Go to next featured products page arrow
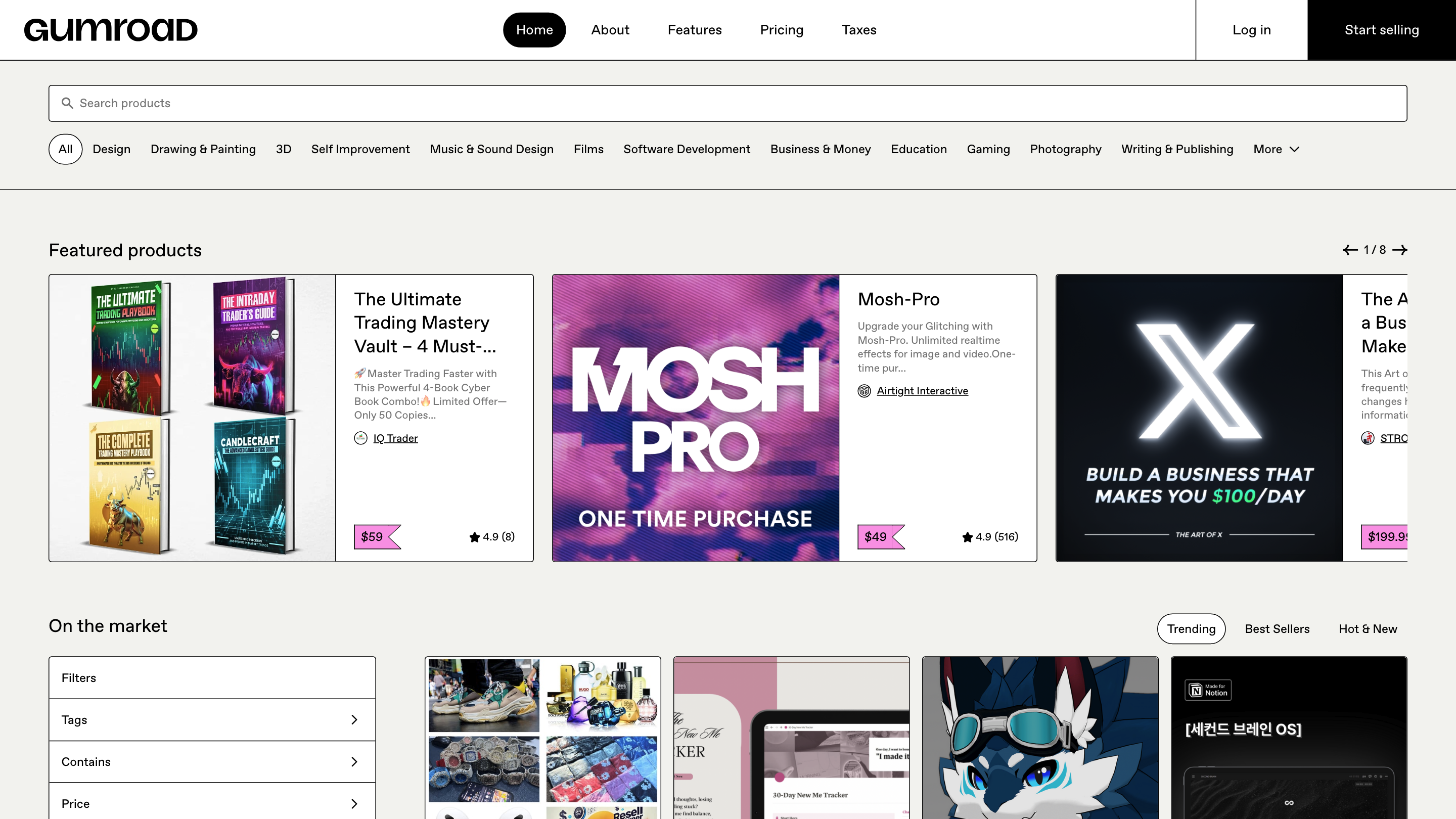1456x819 pixels. tap(1399, 250)
